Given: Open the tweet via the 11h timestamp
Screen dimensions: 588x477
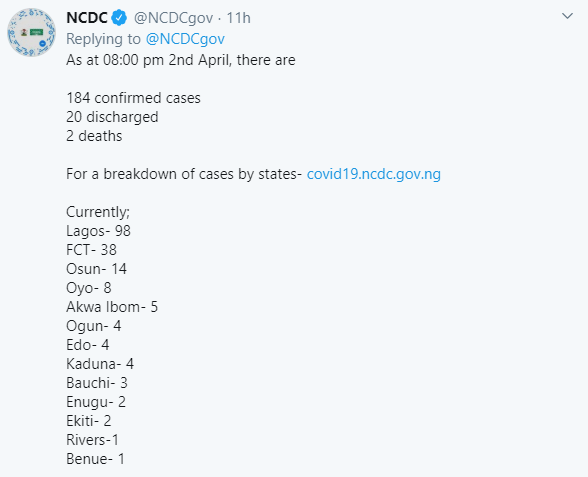Looking at the screenshot, I should [x=238, y=18].
